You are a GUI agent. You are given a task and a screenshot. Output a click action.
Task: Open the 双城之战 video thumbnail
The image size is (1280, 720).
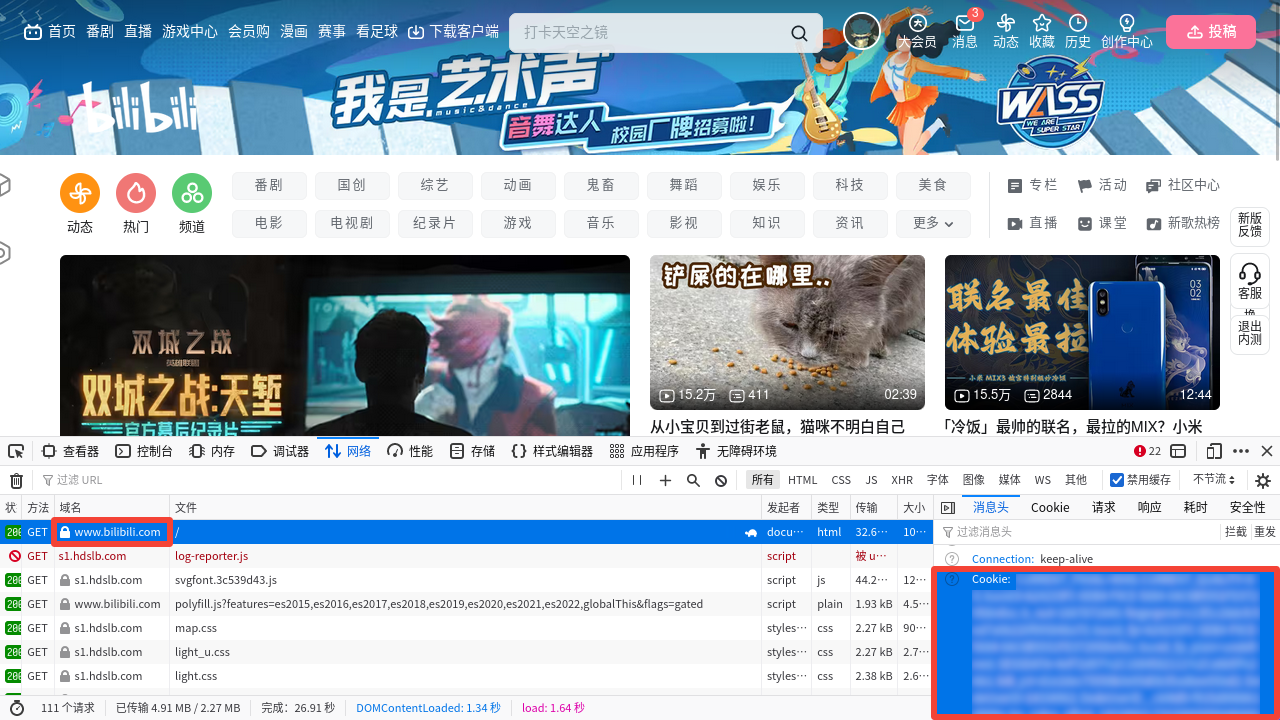(345, 345)
